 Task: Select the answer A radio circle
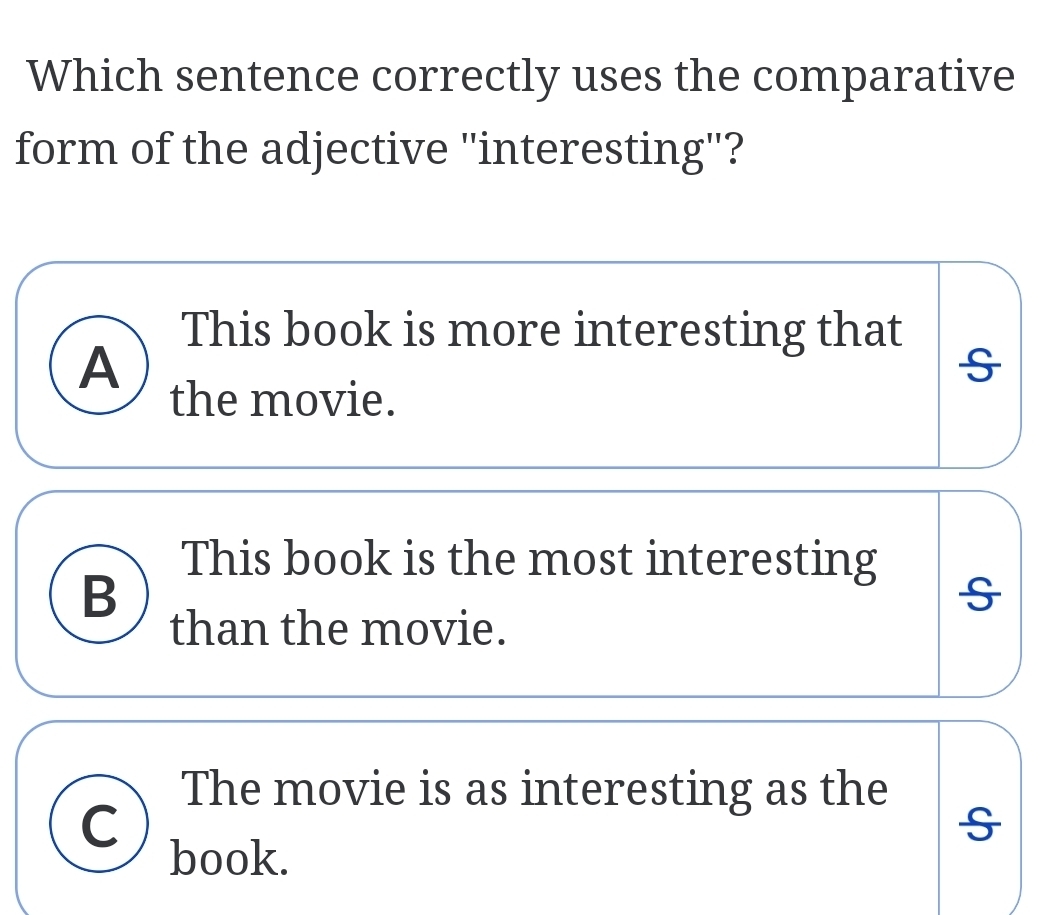99,367
